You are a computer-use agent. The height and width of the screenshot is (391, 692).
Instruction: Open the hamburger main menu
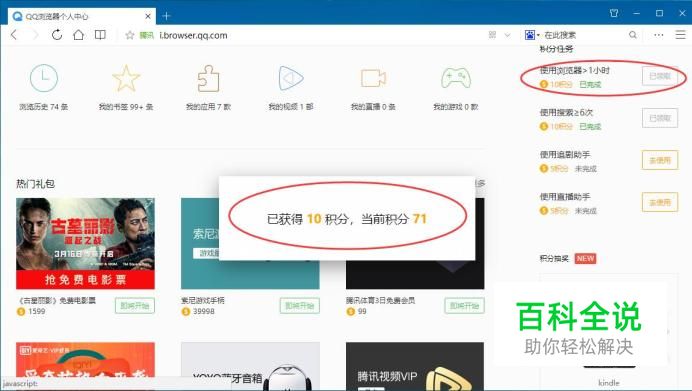(680, 35)
